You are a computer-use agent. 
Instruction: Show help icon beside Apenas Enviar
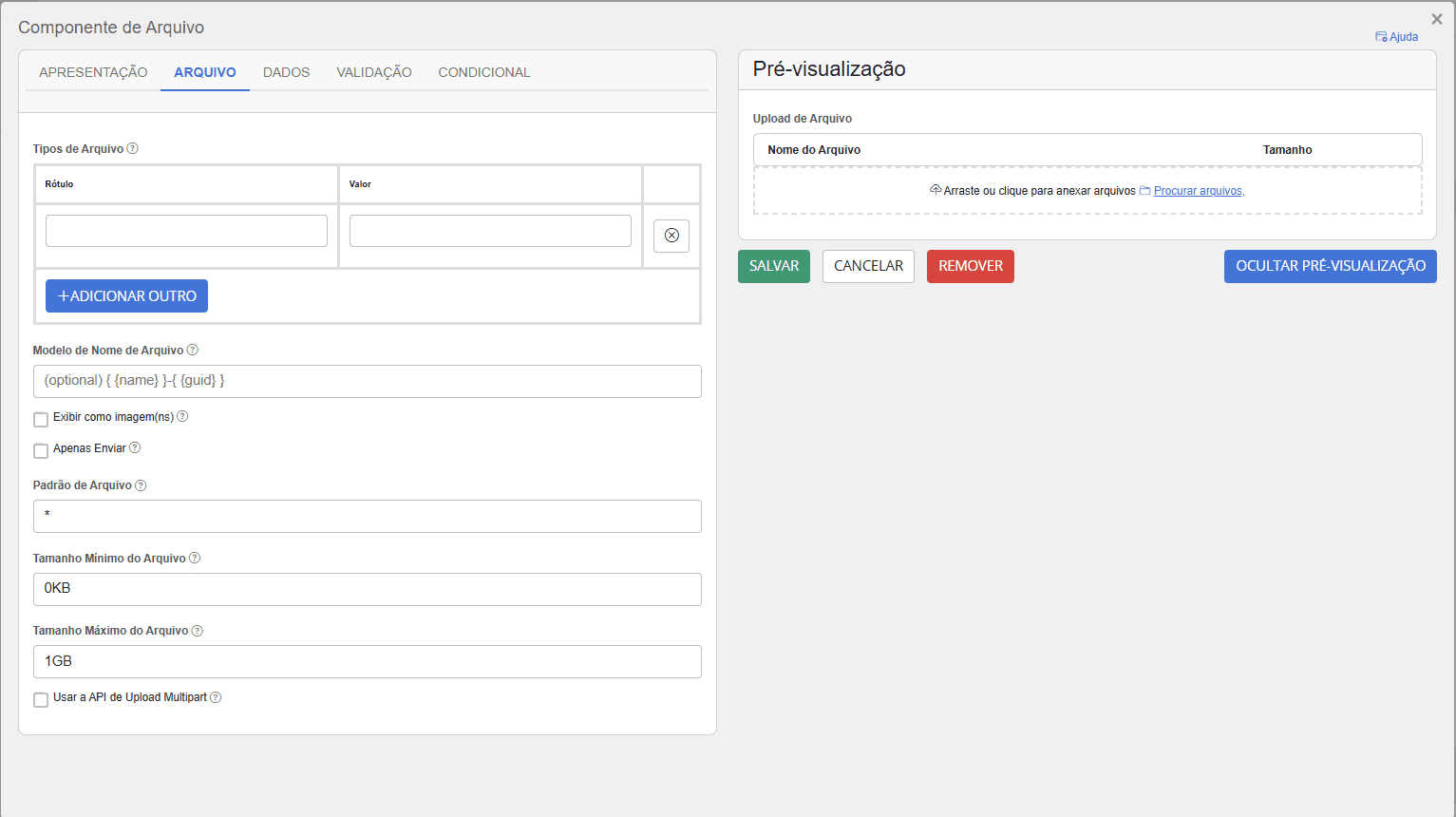pos(135,447)
